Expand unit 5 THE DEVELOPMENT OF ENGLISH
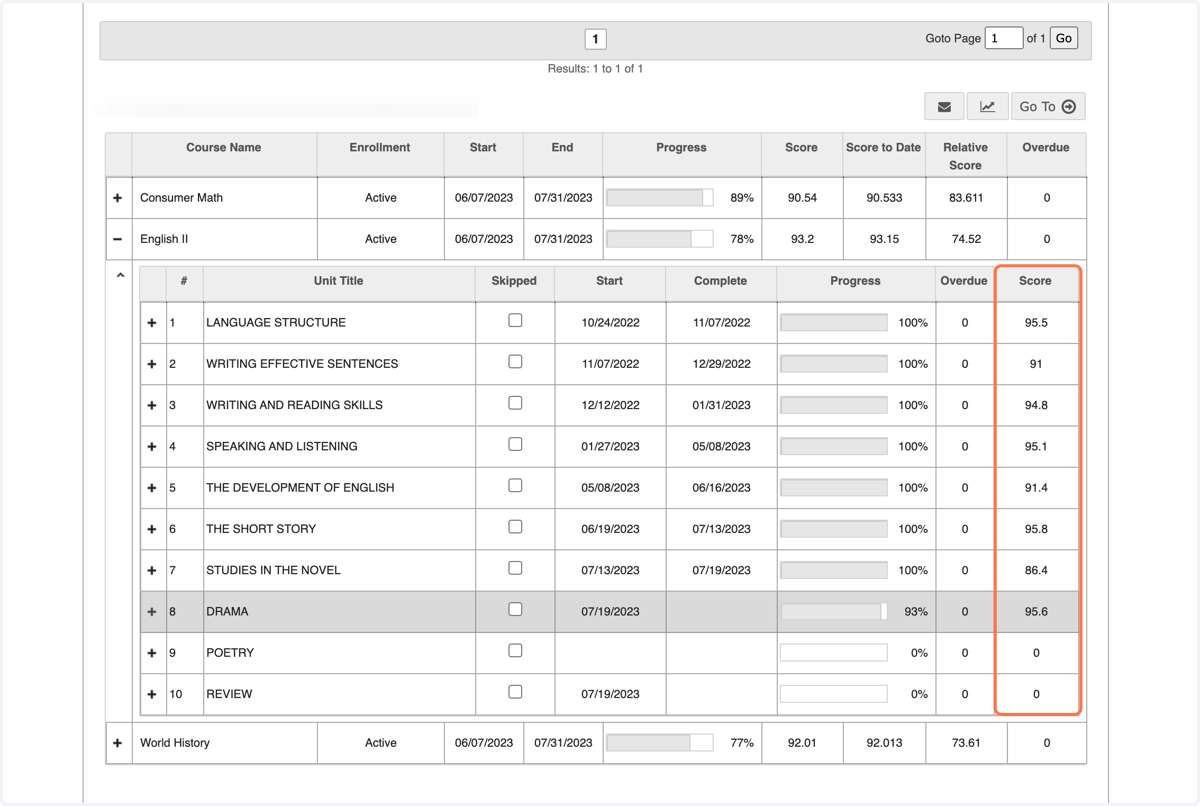 [x=152, y=488]
